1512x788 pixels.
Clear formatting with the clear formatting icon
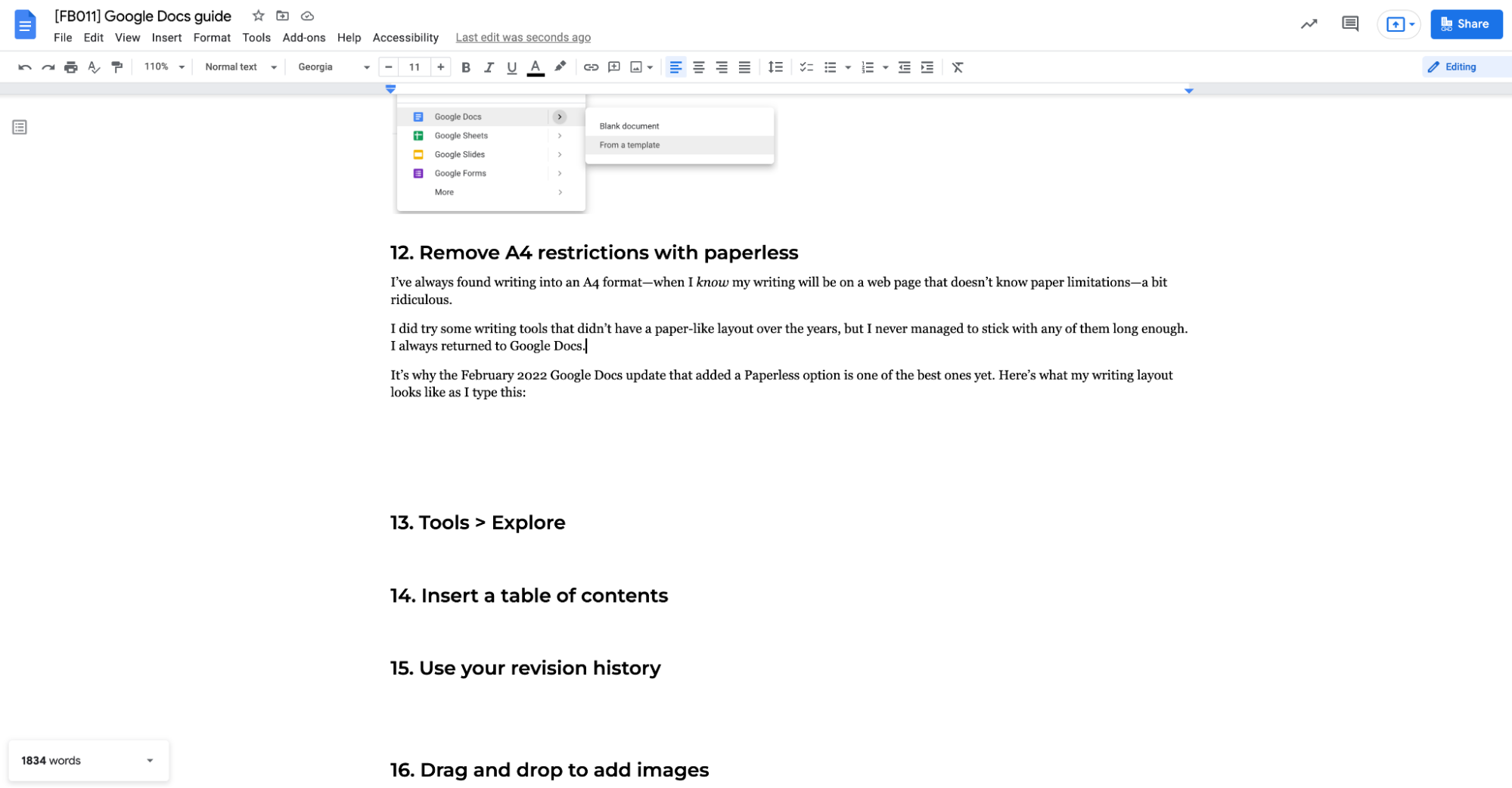[x=957, y=67]
